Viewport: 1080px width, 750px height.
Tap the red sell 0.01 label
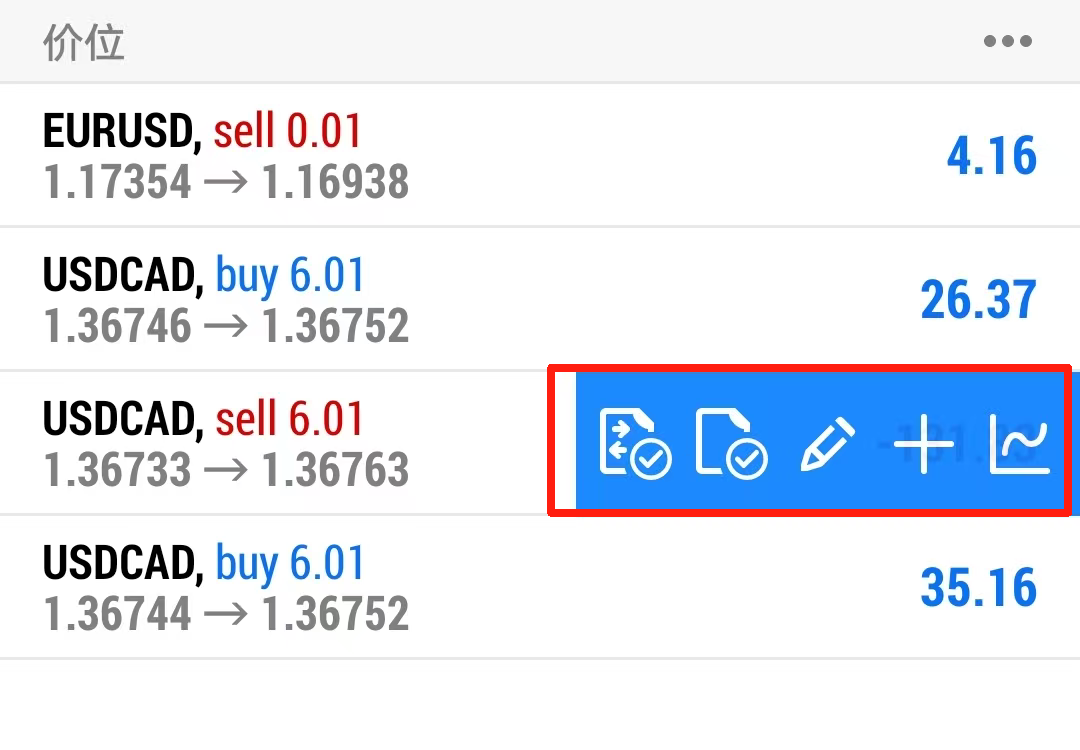coord(287,131)
